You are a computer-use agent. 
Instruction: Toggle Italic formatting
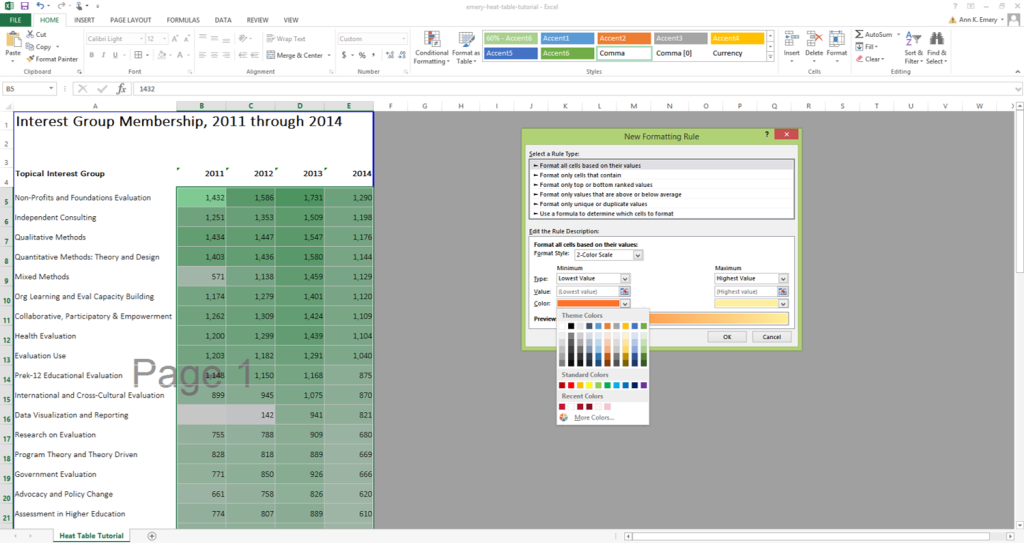(103, 55)
